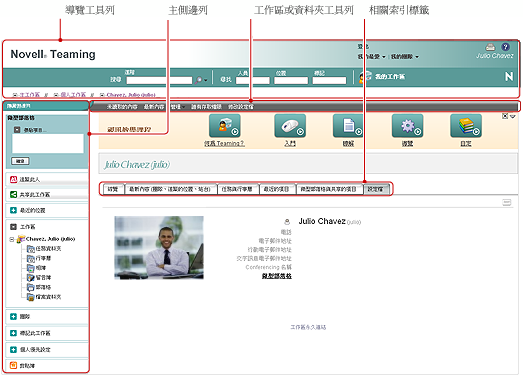The width and height of the screenshot is (523, 375).
Task: Click the Novell N logo
Action: tap(509, 76)
